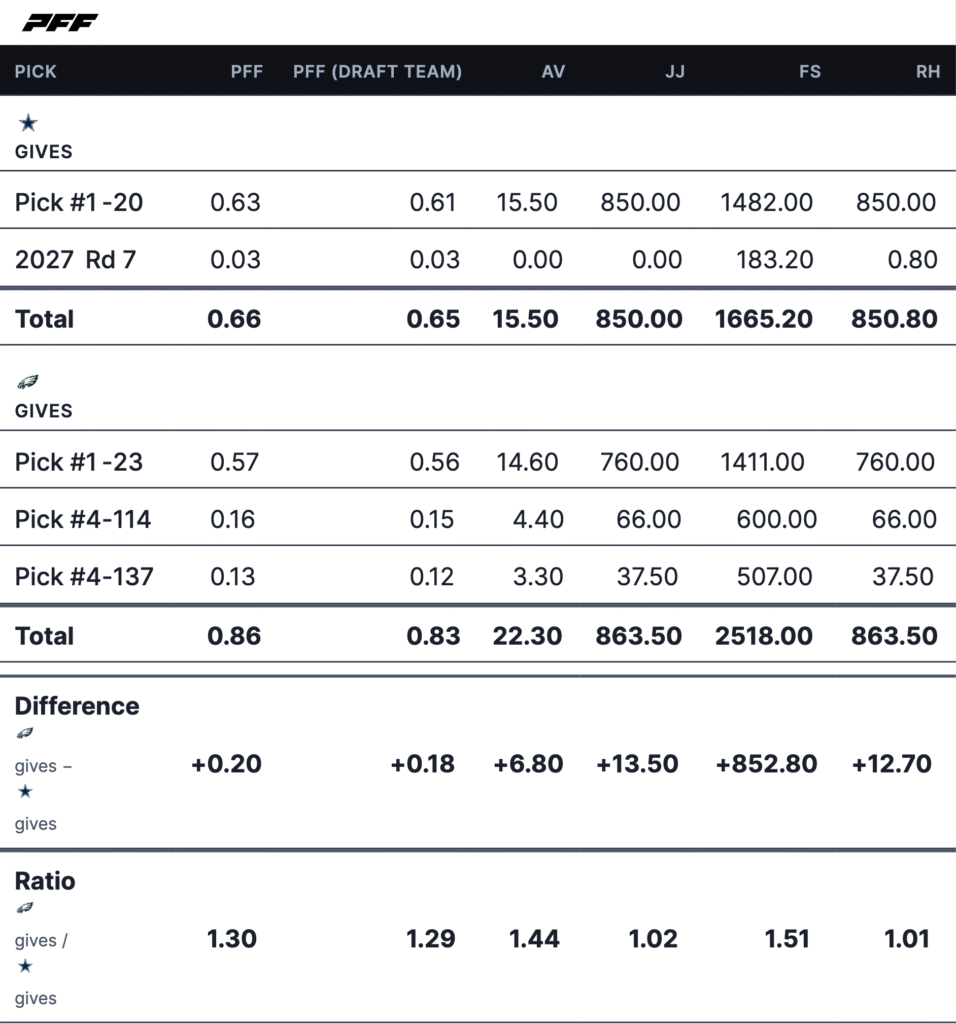Click the Eagles logo under Difference heading

[25, 733]
